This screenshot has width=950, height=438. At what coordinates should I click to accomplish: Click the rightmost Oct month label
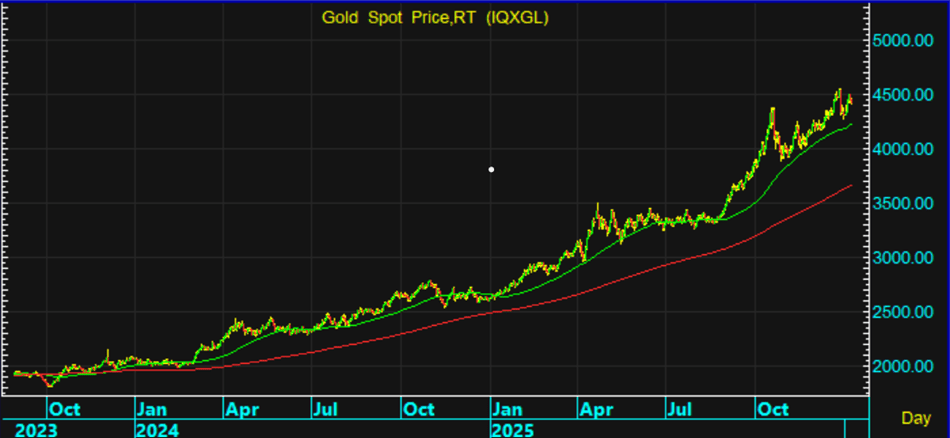pos(773,409)
